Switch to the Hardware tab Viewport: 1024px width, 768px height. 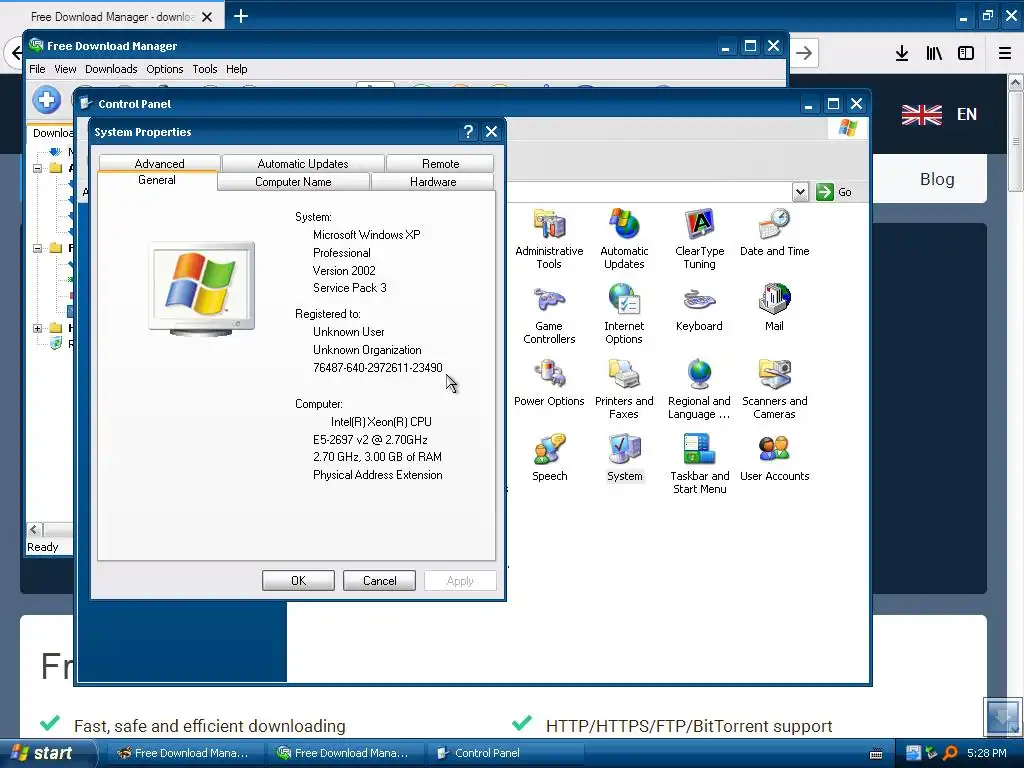(433, 182)
